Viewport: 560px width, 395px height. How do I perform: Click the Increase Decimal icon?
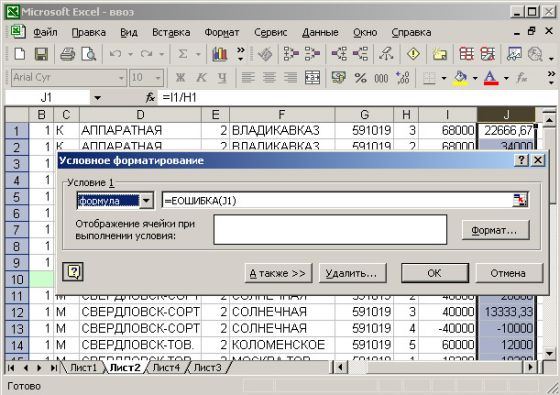[x=402, y=78]
